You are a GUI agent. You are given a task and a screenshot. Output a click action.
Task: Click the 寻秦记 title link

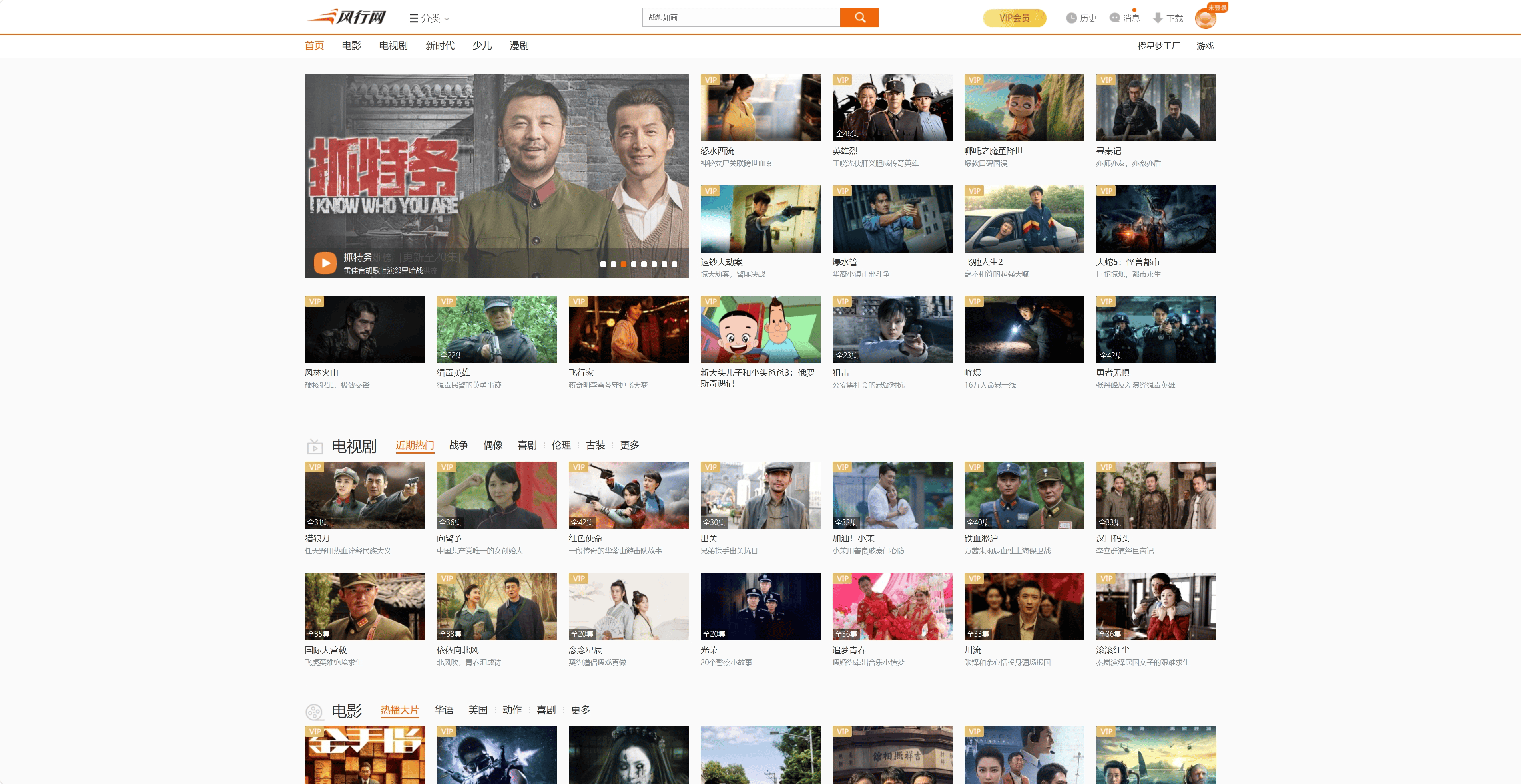tap(1109, 151)
